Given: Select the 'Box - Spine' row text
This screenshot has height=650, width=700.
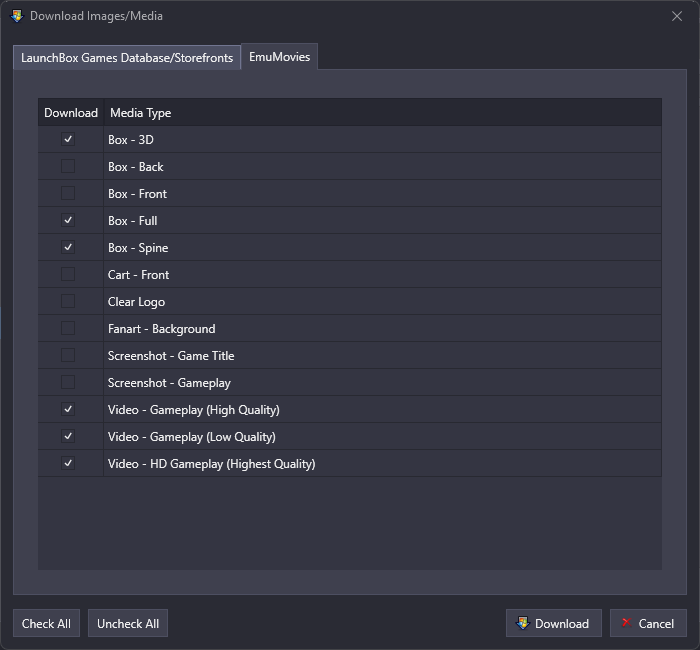Looking at the screenshot, I should (138, 248).
